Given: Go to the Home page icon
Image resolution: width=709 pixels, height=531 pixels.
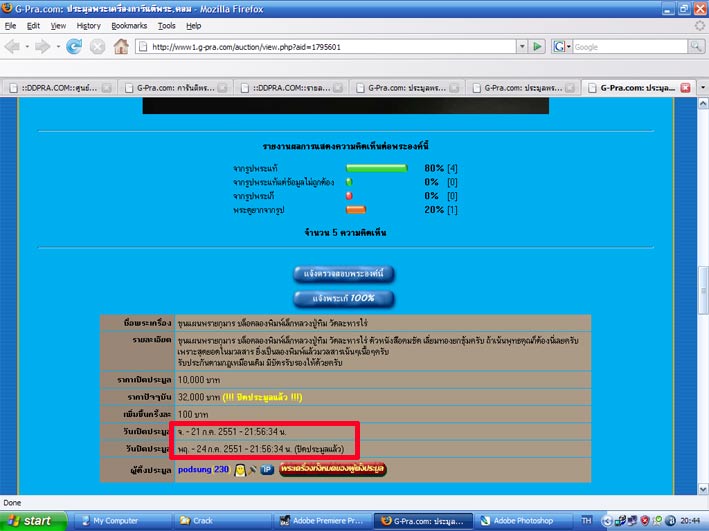Looking at the screenshot, I should 121,46.
